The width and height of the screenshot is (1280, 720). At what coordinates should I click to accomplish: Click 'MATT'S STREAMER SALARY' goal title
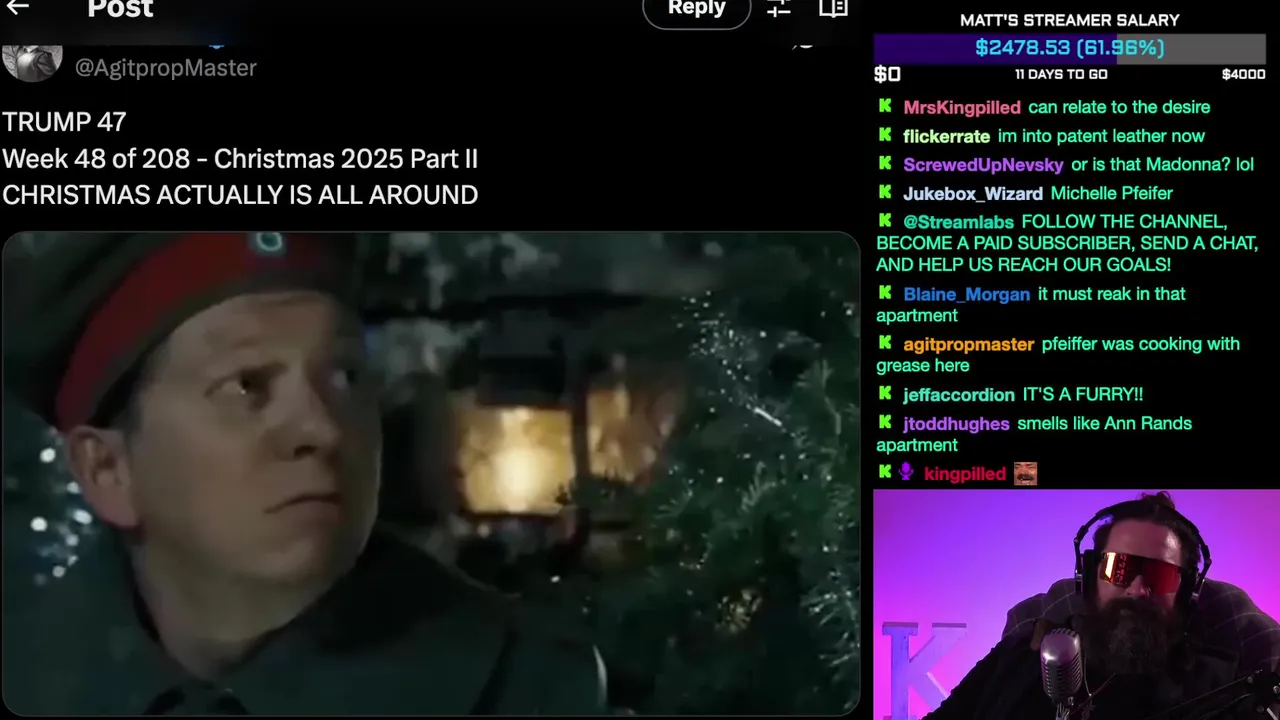(x=1070, y=20)
